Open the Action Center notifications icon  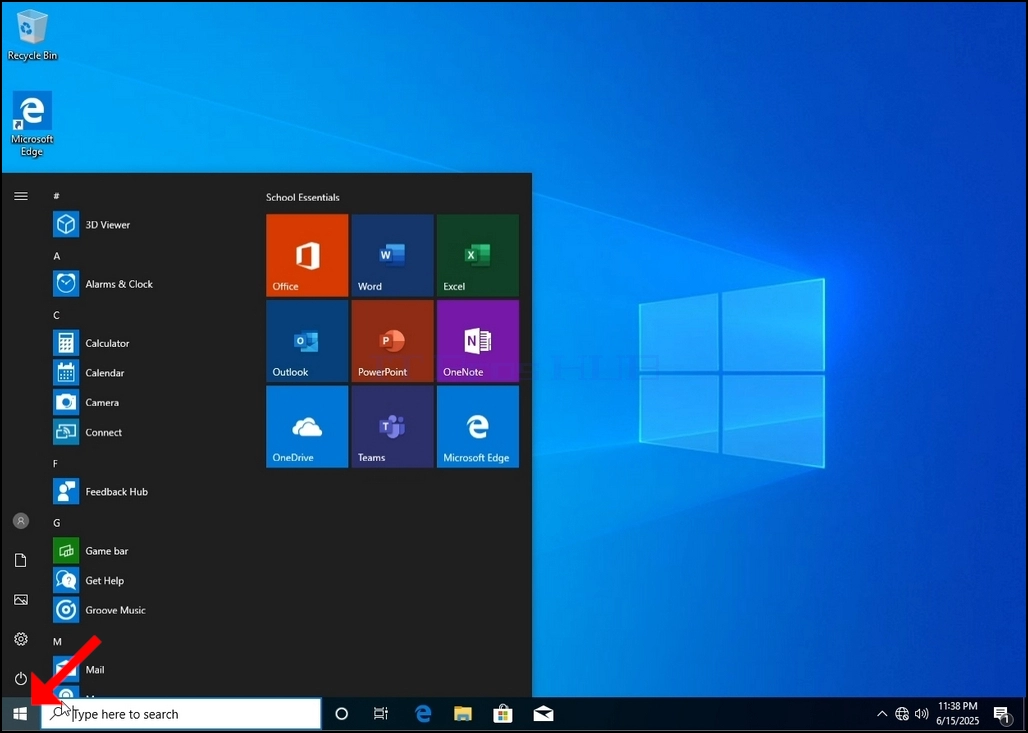tap(1001, 714)
